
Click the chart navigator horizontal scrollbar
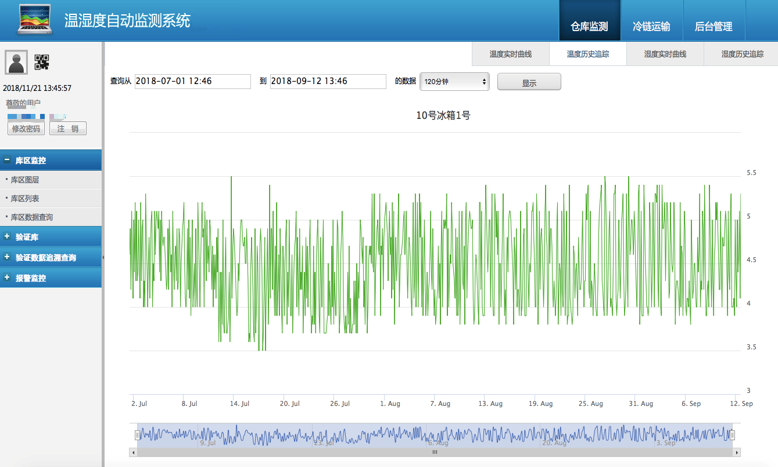435,452
